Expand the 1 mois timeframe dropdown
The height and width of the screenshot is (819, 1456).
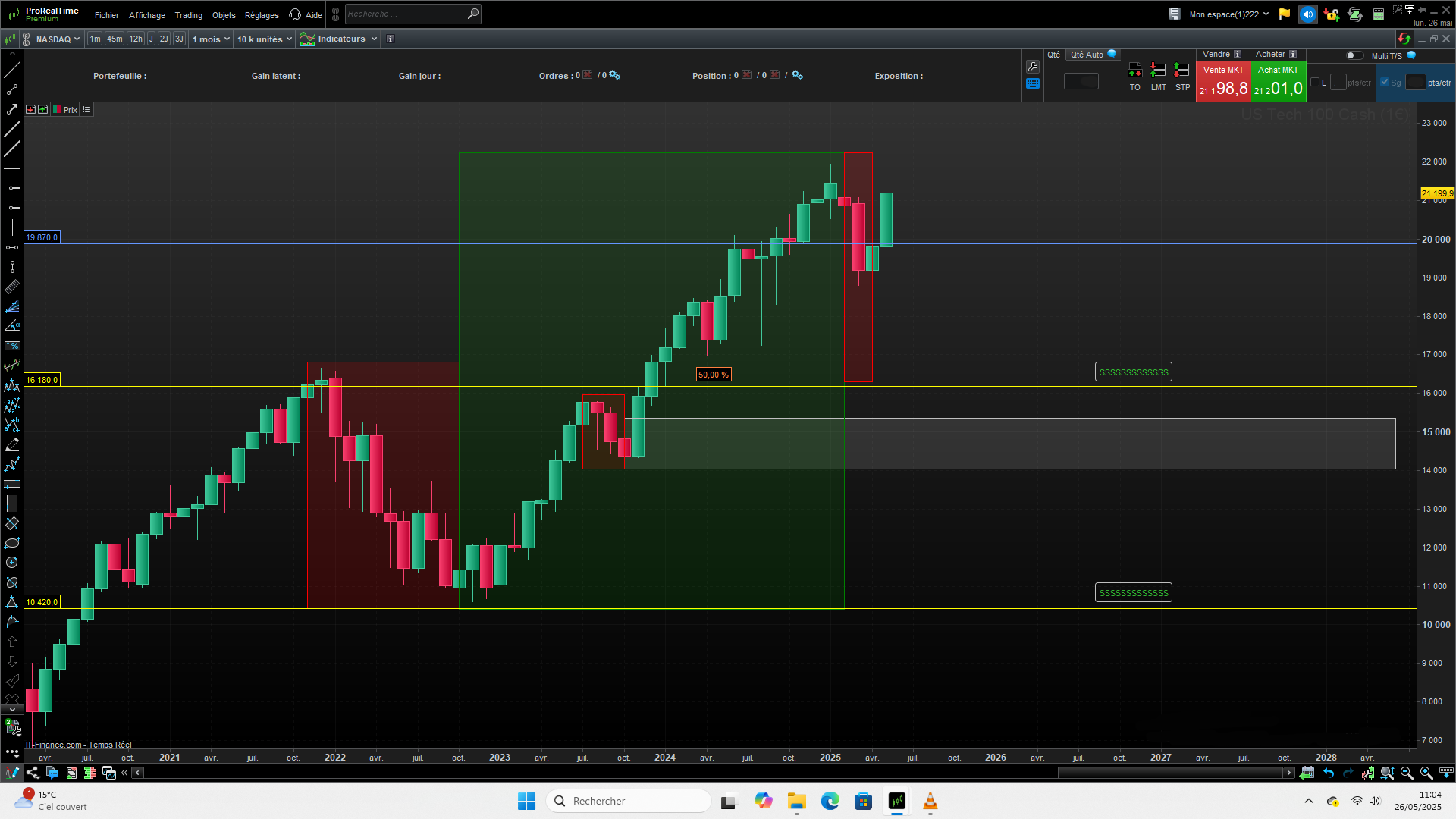(210, 39)
